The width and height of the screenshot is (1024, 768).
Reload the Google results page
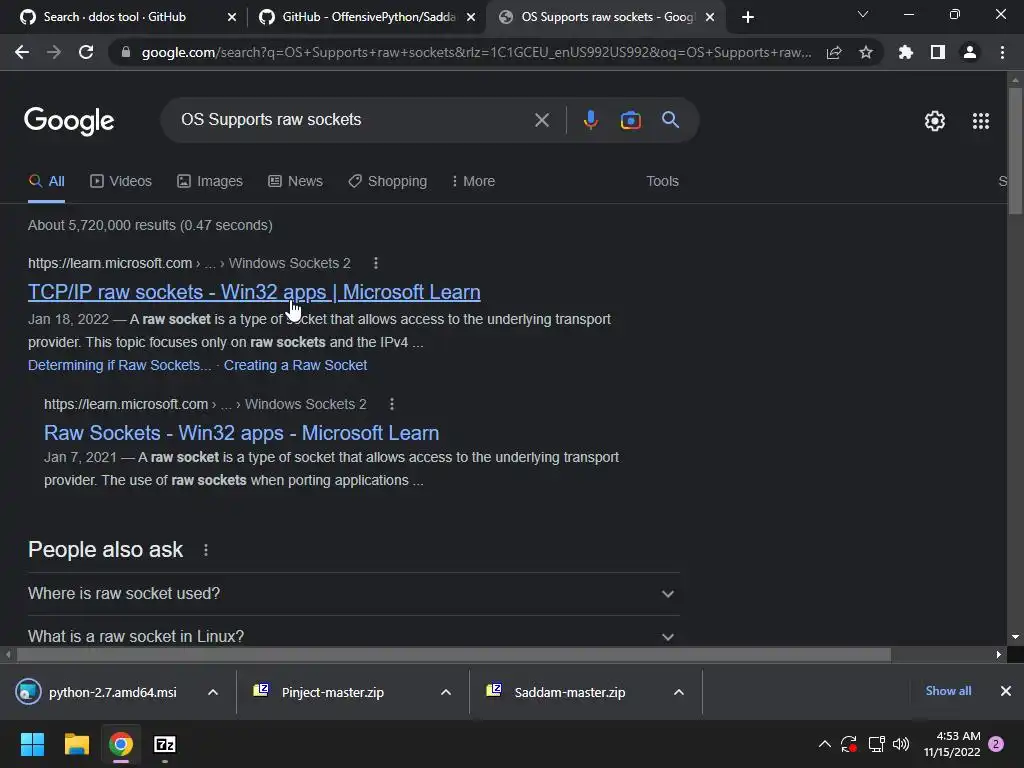(86, 52)
